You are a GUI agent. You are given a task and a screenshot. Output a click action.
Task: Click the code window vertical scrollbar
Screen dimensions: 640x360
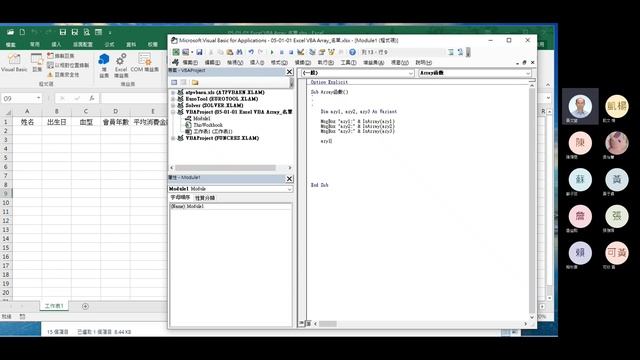coord(532,200)
